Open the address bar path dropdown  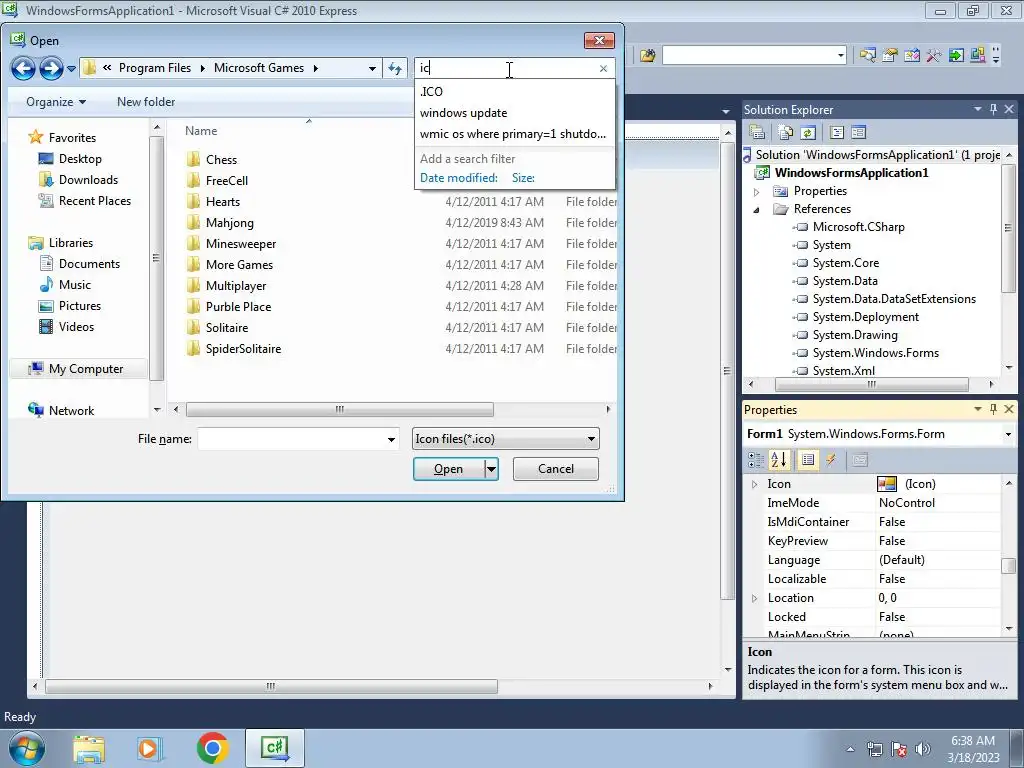click(x=372, y=68)
